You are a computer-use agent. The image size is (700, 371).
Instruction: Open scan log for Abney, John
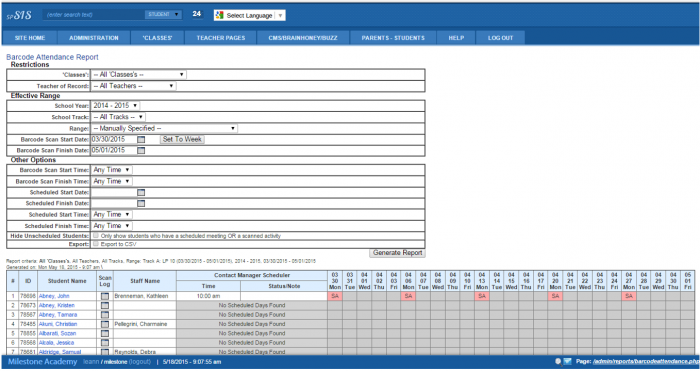105,296
